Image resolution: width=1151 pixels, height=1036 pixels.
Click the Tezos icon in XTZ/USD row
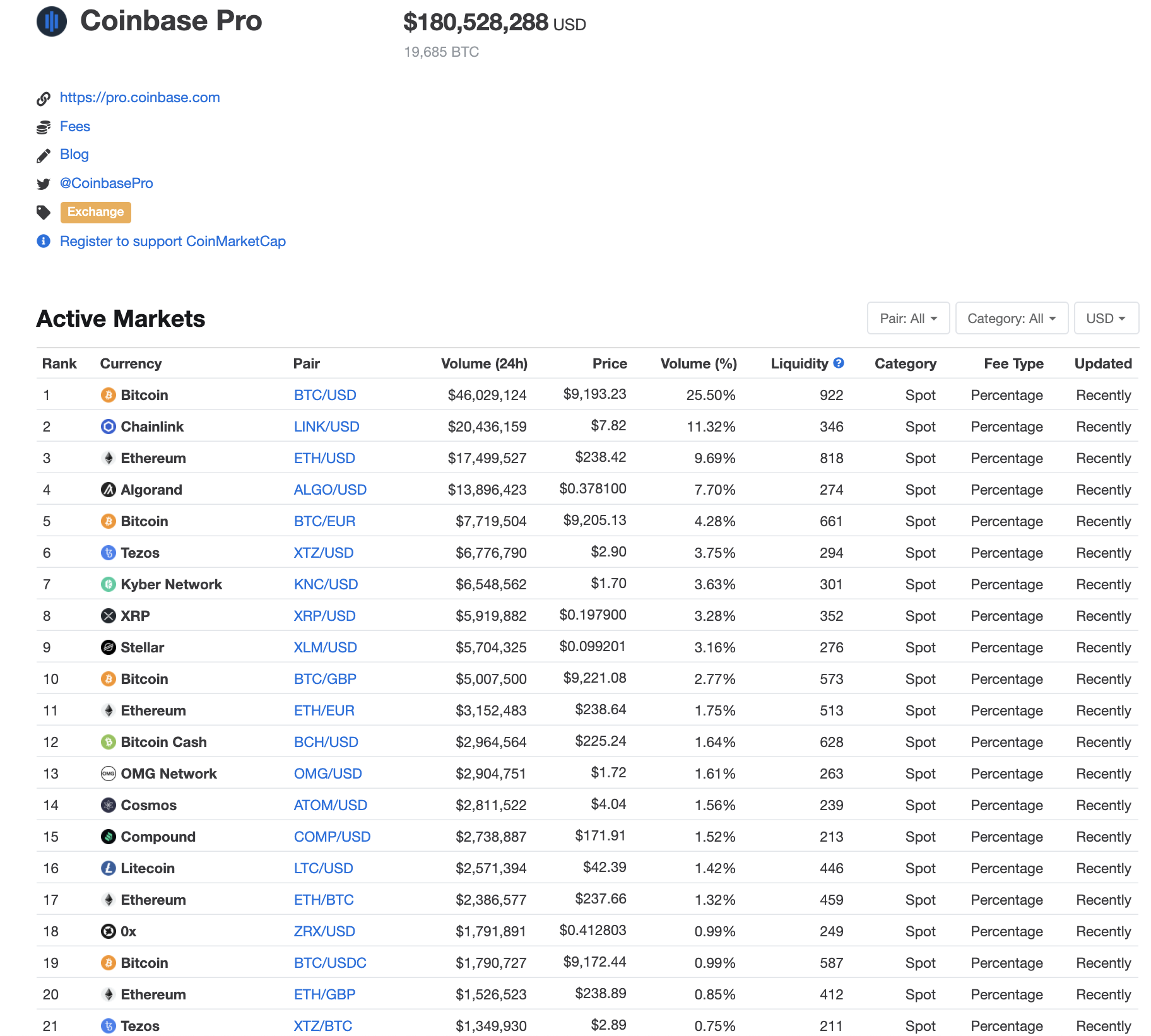(109, 553)
